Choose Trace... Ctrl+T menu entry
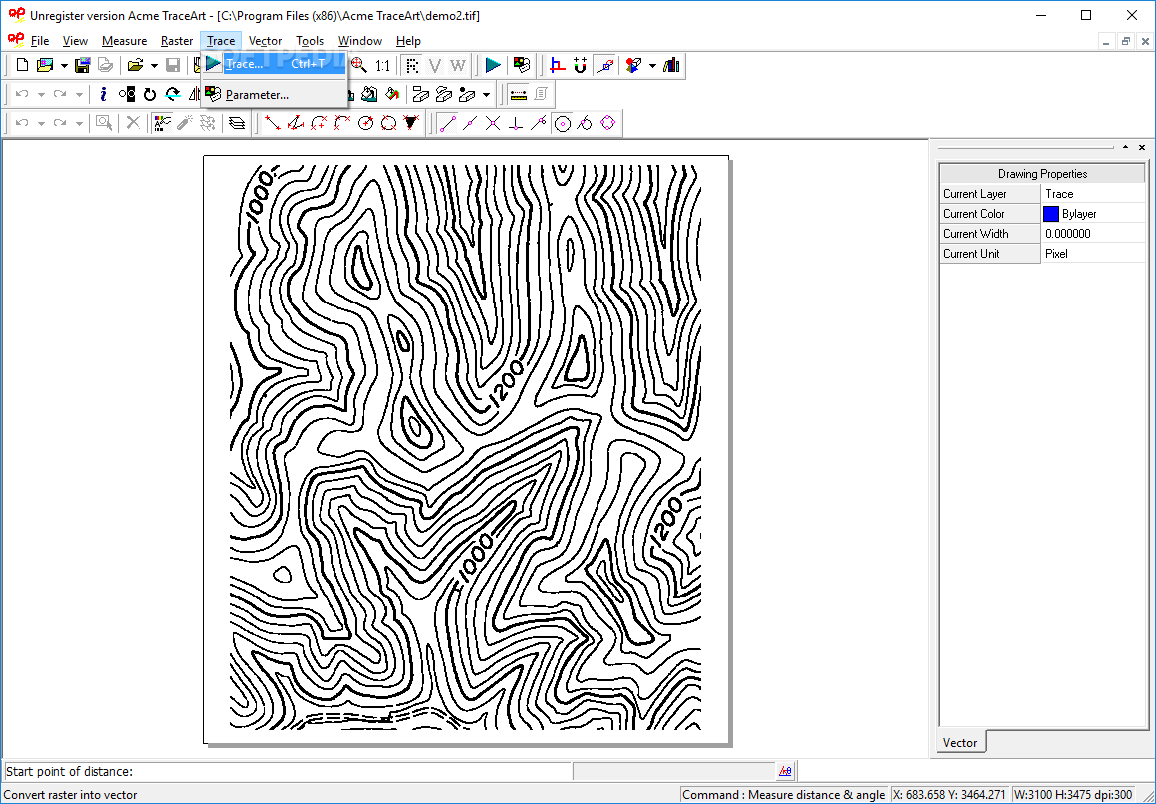 tap(274, 64)
